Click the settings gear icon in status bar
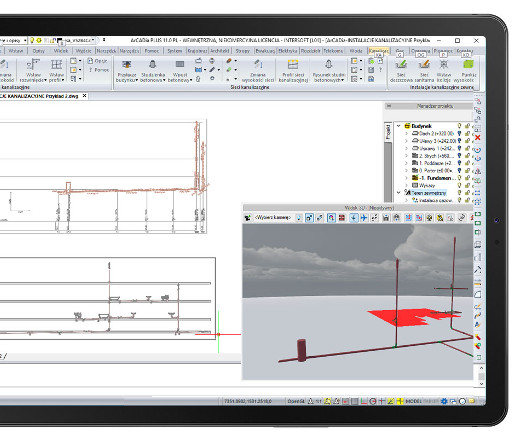The width and height of the screenshot is (520, 441). coord(444,401)
